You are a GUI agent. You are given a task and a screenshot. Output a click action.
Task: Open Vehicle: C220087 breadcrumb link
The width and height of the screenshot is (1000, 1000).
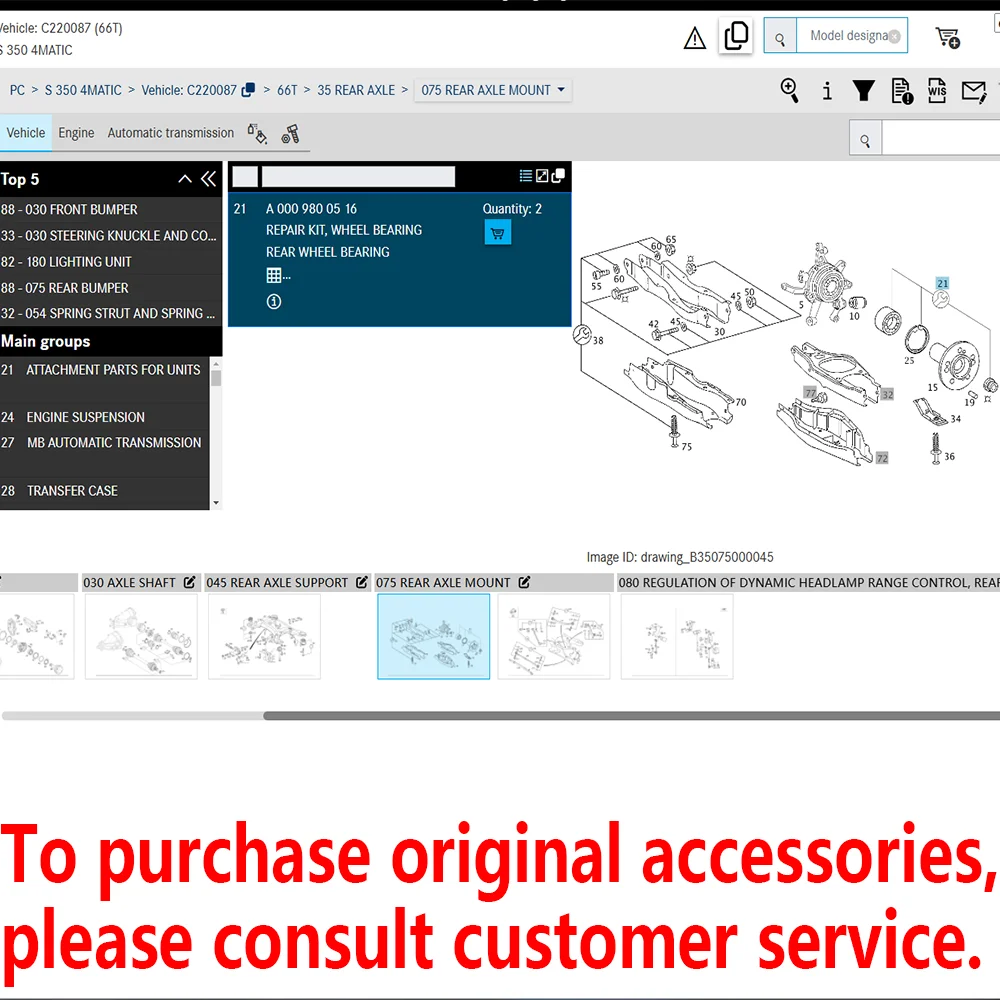189,90
